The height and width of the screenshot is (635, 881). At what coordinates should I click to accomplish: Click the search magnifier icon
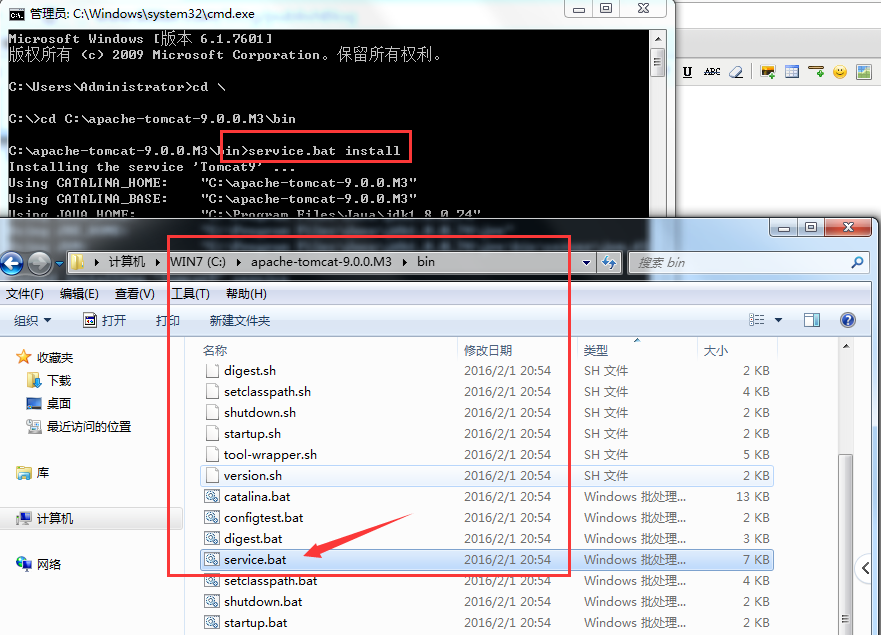857,262
